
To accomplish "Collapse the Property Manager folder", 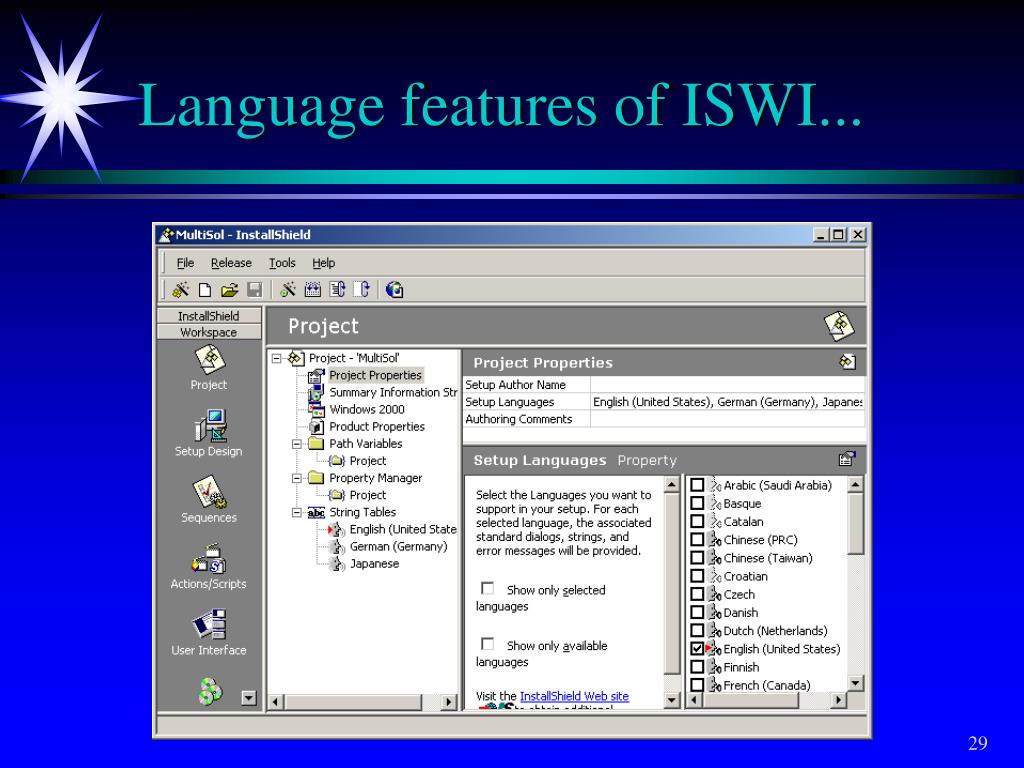I will point(297,478).
